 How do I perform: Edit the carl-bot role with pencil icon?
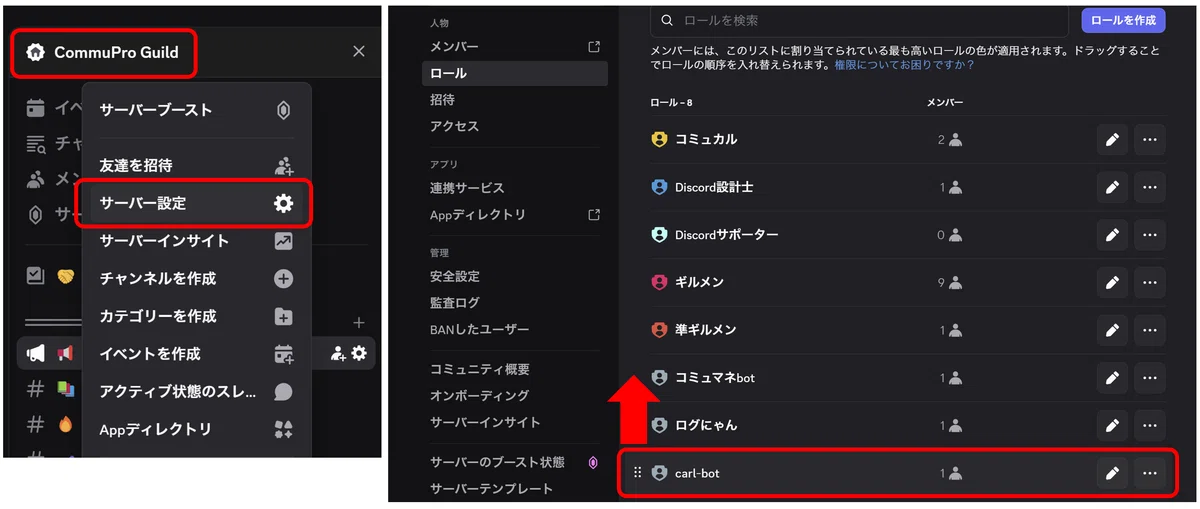pos(1111,473)
